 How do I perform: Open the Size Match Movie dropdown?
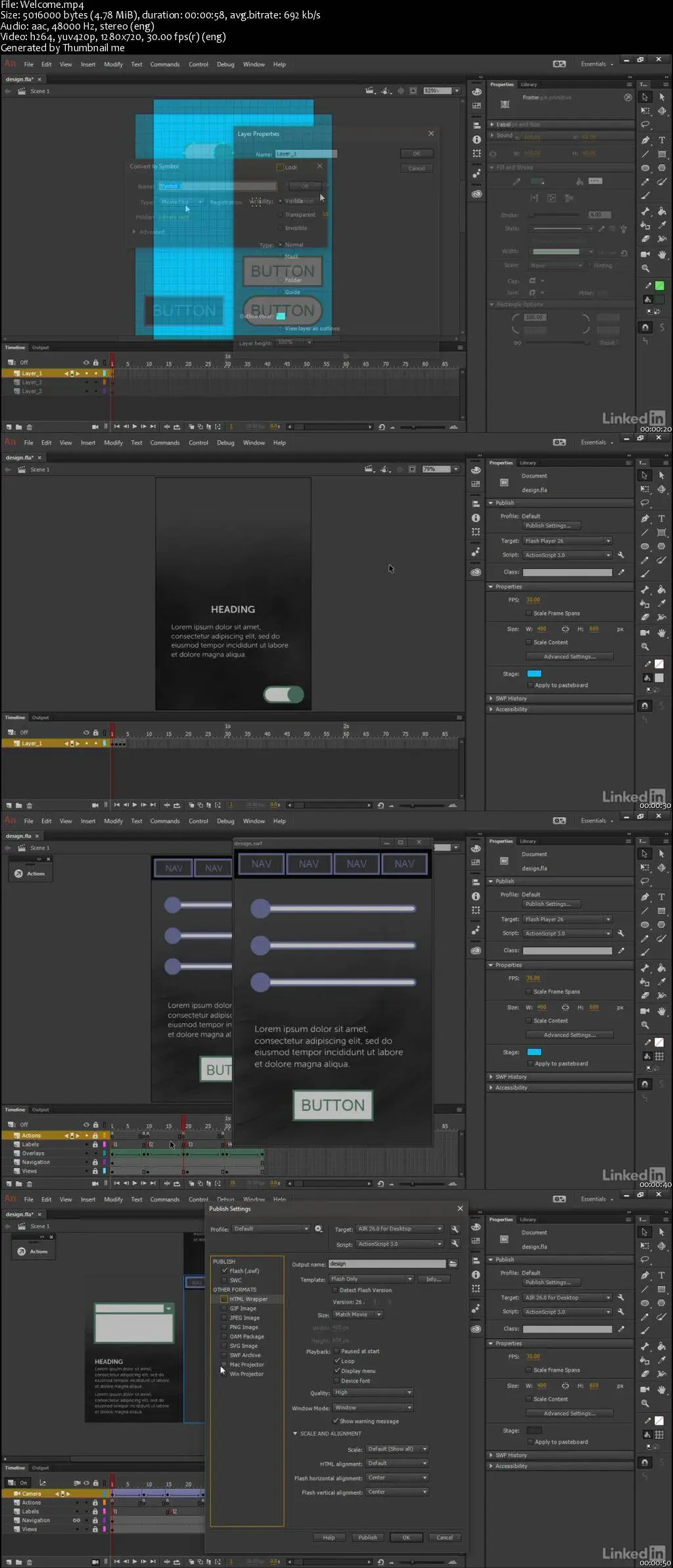(358, 1314)
